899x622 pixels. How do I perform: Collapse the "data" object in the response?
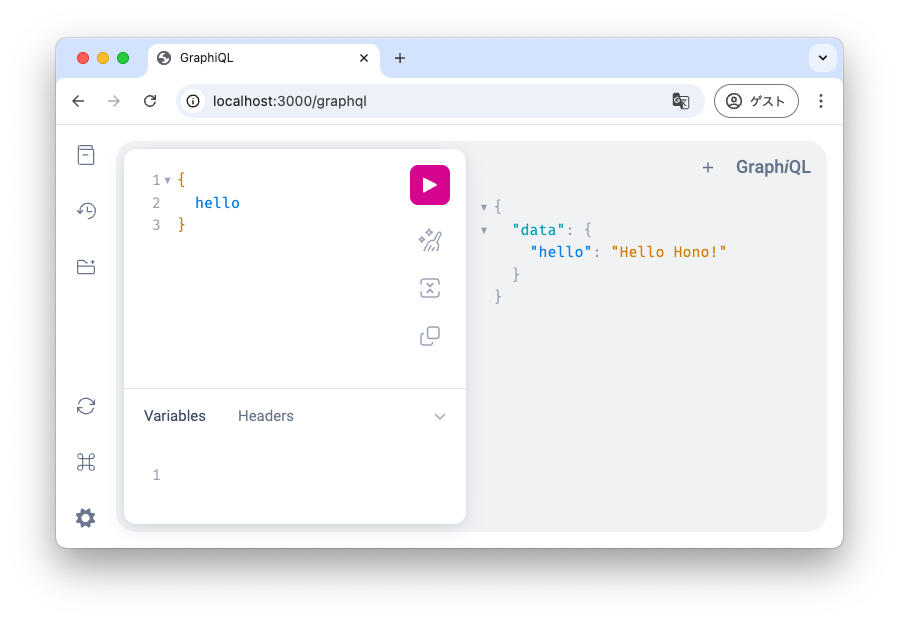(484, 230)
